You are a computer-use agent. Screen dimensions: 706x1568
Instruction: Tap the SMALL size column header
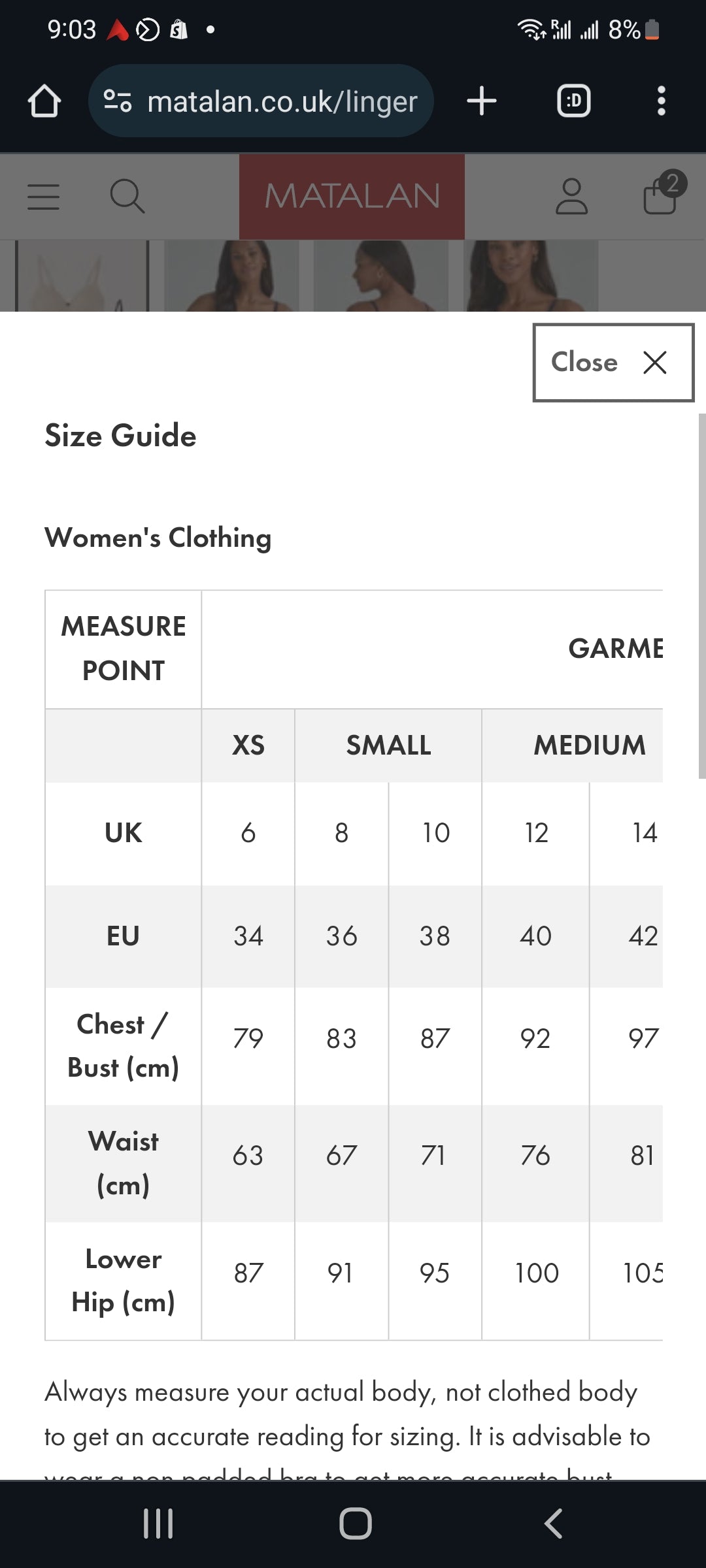(388, 745)
